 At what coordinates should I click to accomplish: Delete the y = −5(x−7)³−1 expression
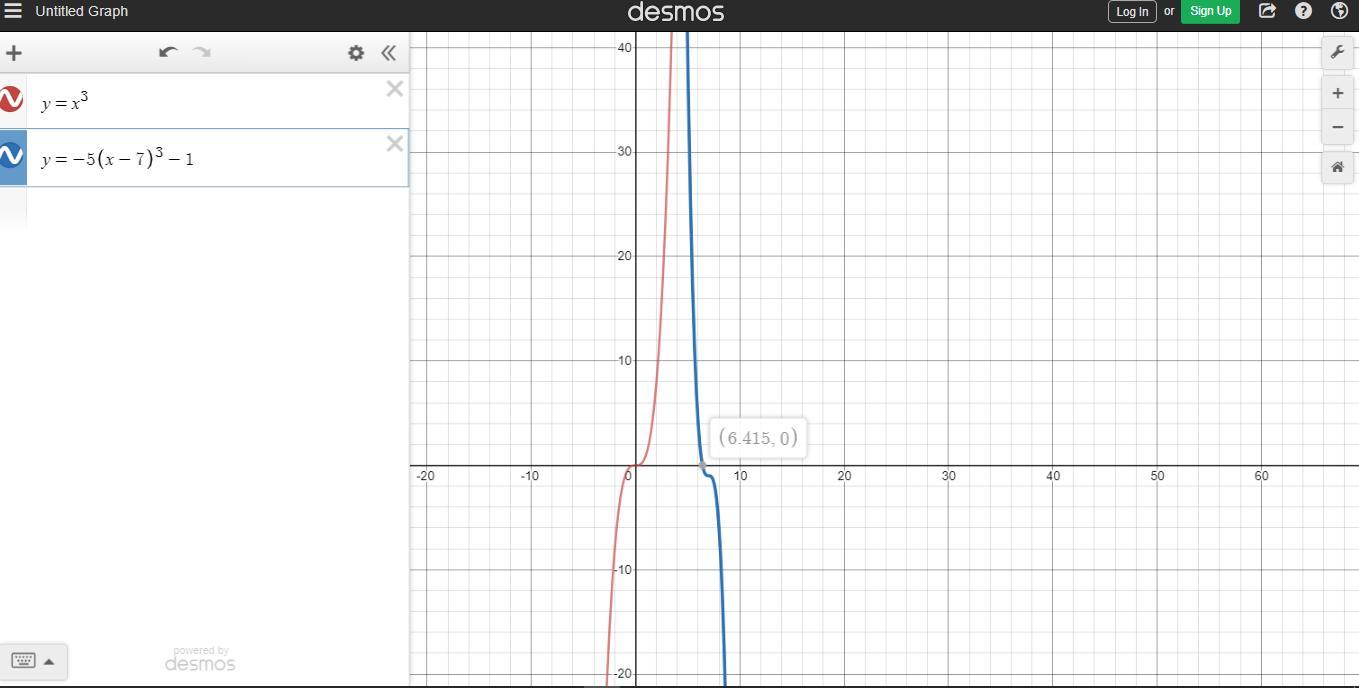395,144
